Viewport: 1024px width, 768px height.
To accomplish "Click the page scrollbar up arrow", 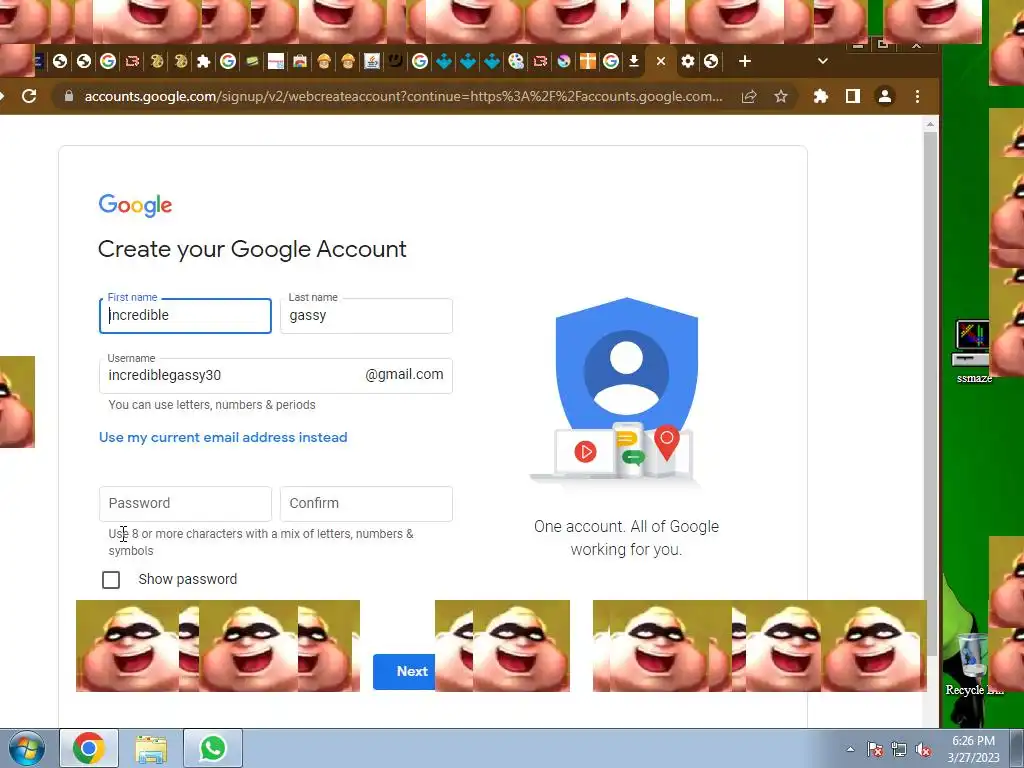I will tap(930, 124).
